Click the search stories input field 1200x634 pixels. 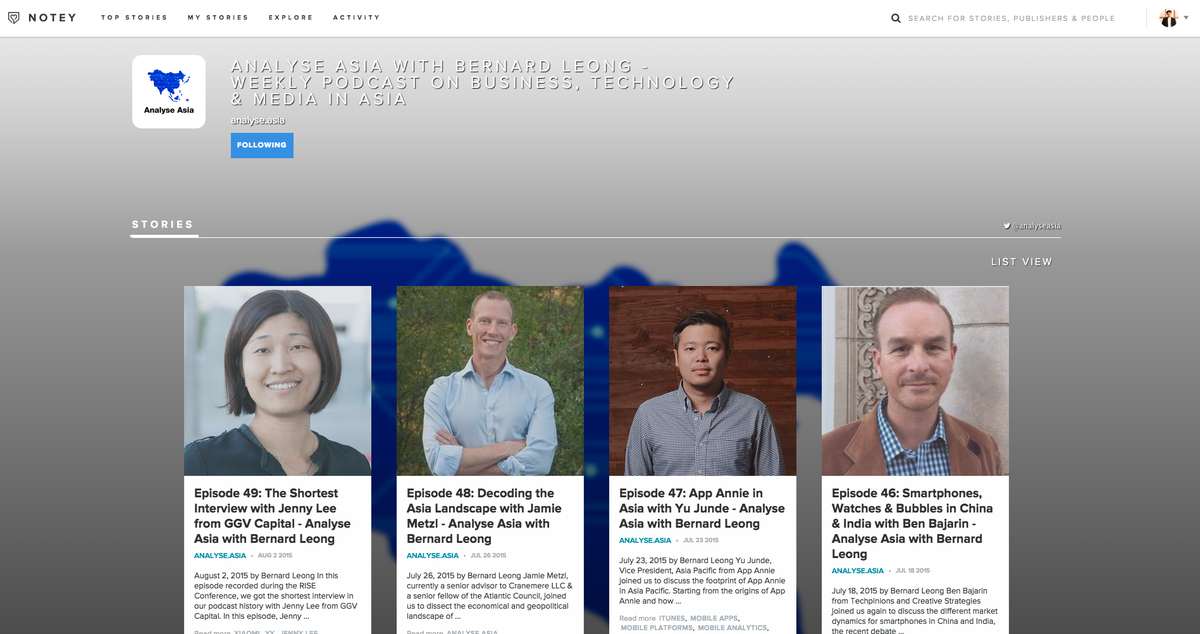1012,18
